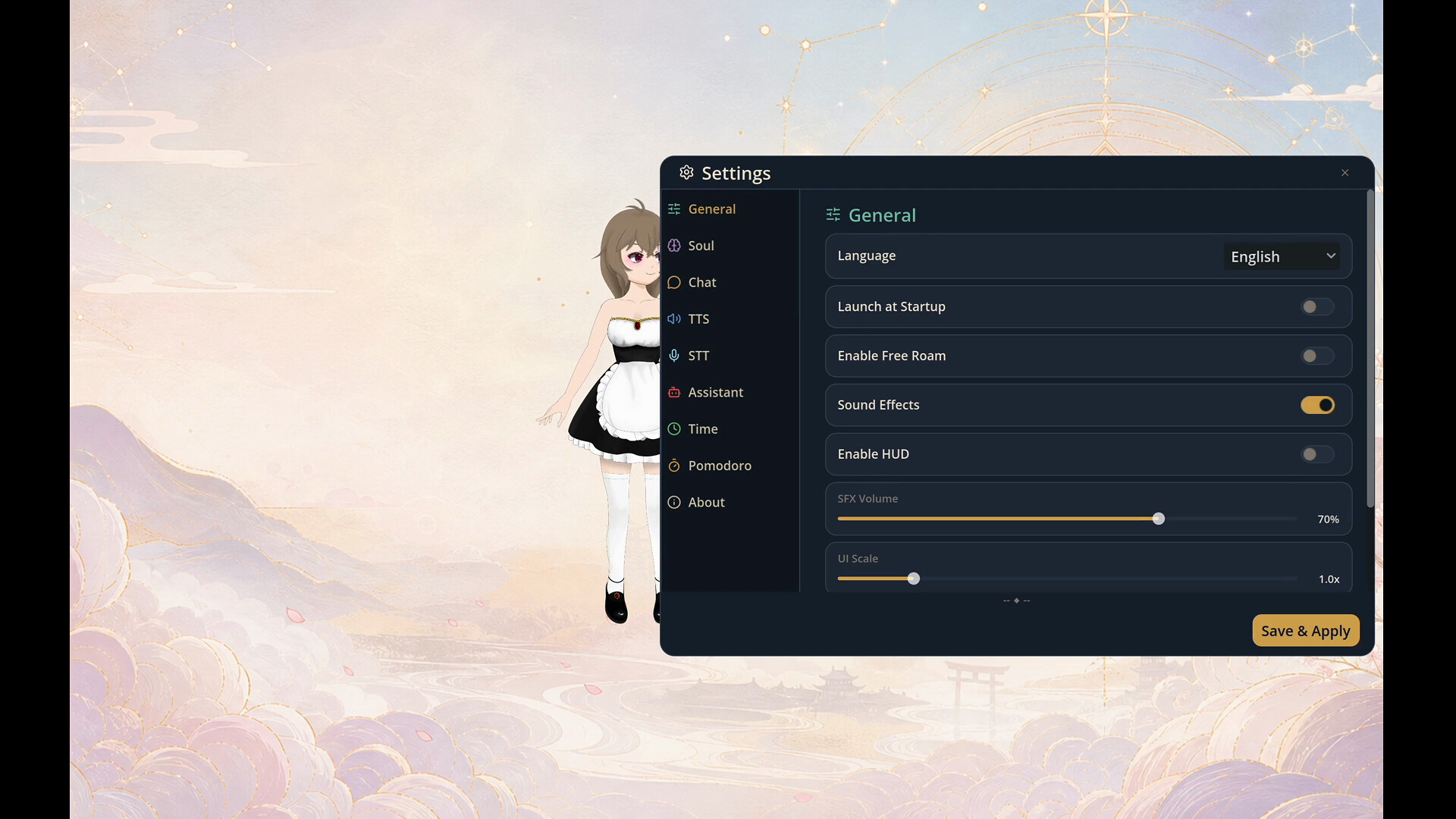Click the diamond resize grip below settings list
This screenshot has height=819, width=1456.
click(x=1016, y=601)
